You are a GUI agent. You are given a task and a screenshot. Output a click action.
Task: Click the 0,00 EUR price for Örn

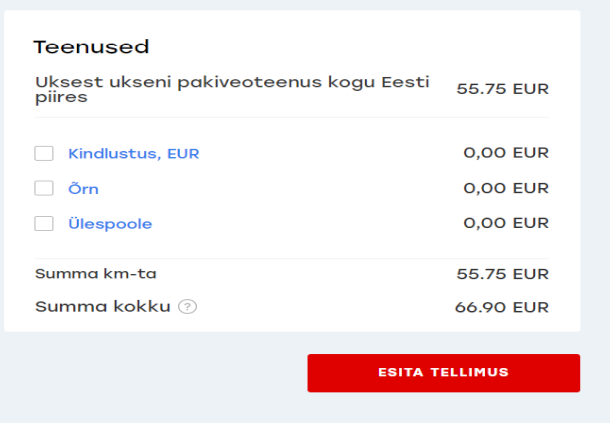tap(506, 188)
